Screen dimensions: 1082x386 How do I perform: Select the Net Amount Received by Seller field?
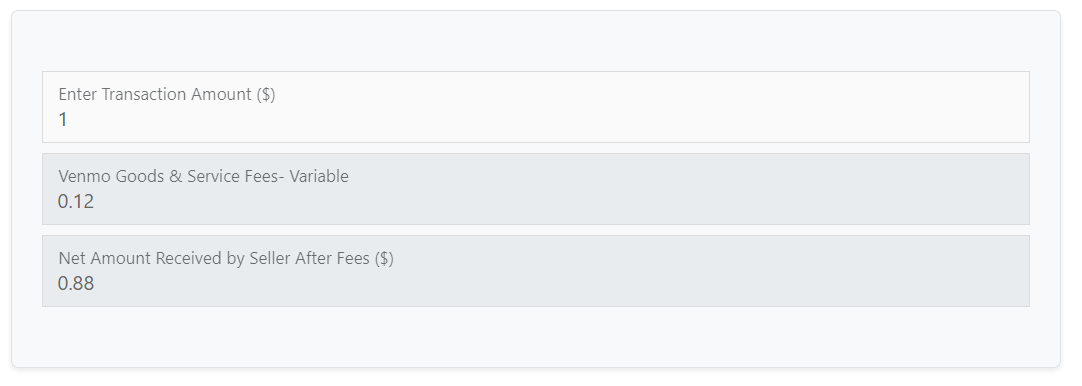(x=535, y=271)
